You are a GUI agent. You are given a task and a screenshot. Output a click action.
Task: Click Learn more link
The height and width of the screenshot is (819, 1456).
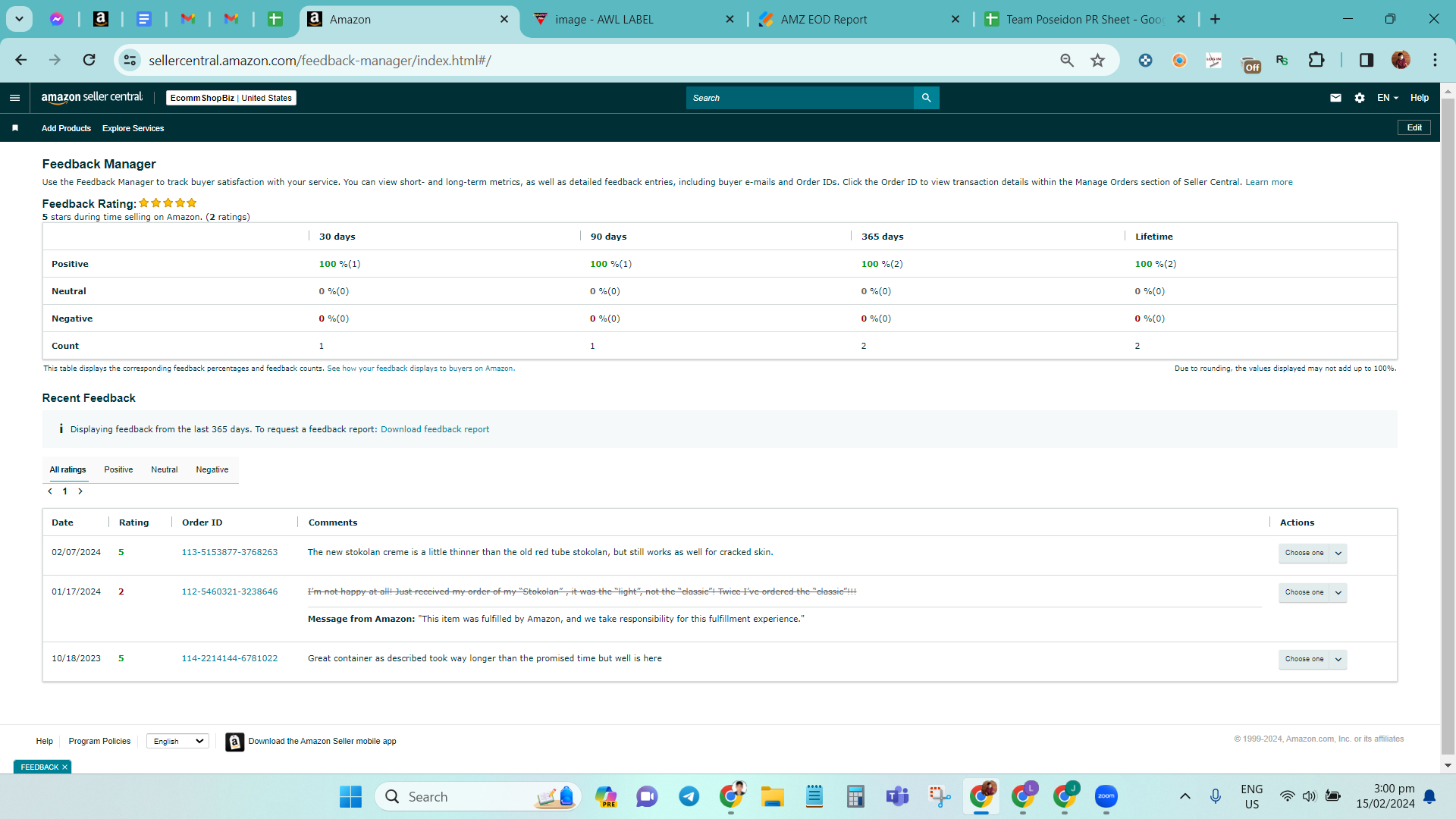pyautogui.click(x=1269, y=182)
